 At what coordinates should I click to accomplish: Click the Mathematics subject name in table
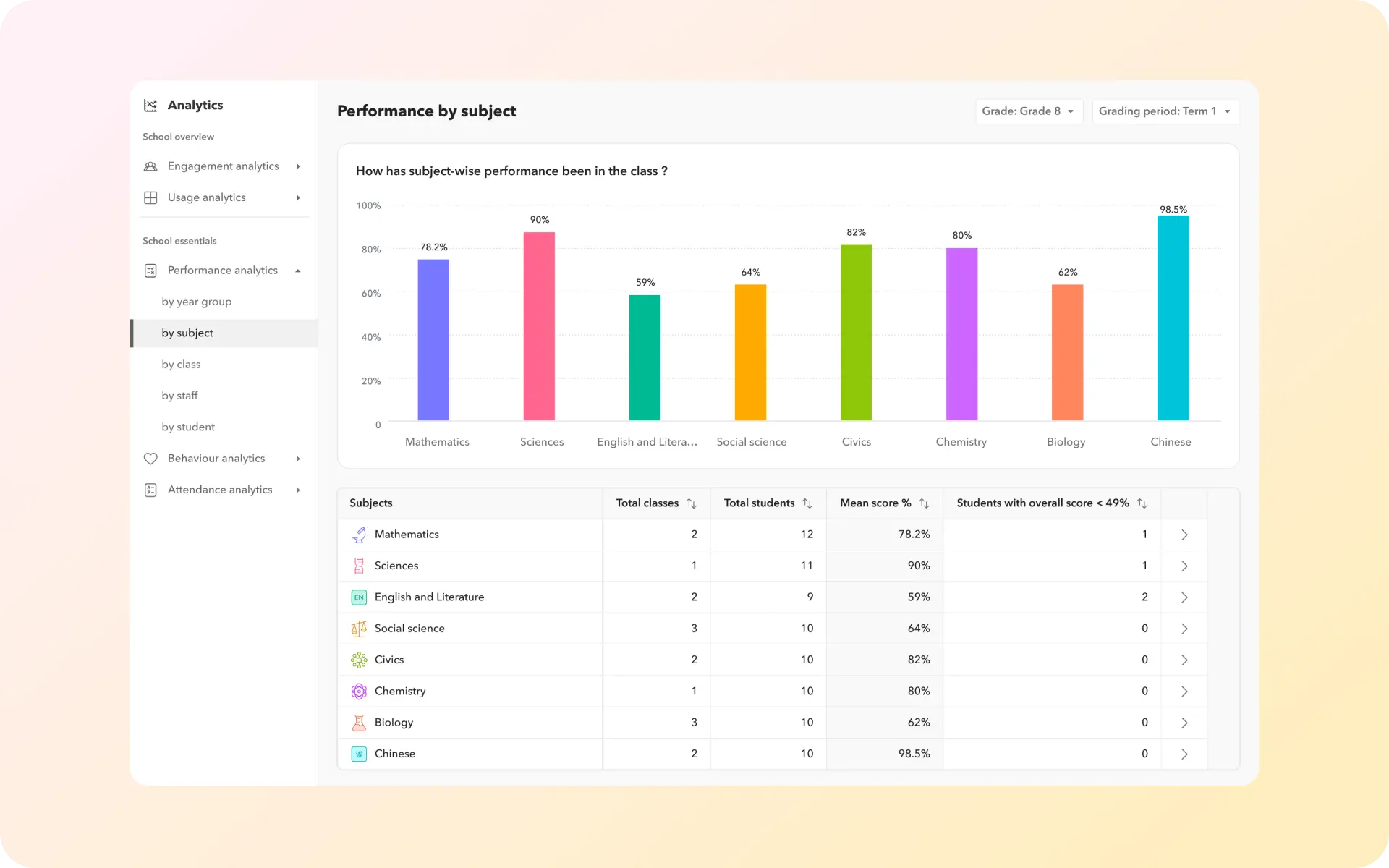[407, 535]
